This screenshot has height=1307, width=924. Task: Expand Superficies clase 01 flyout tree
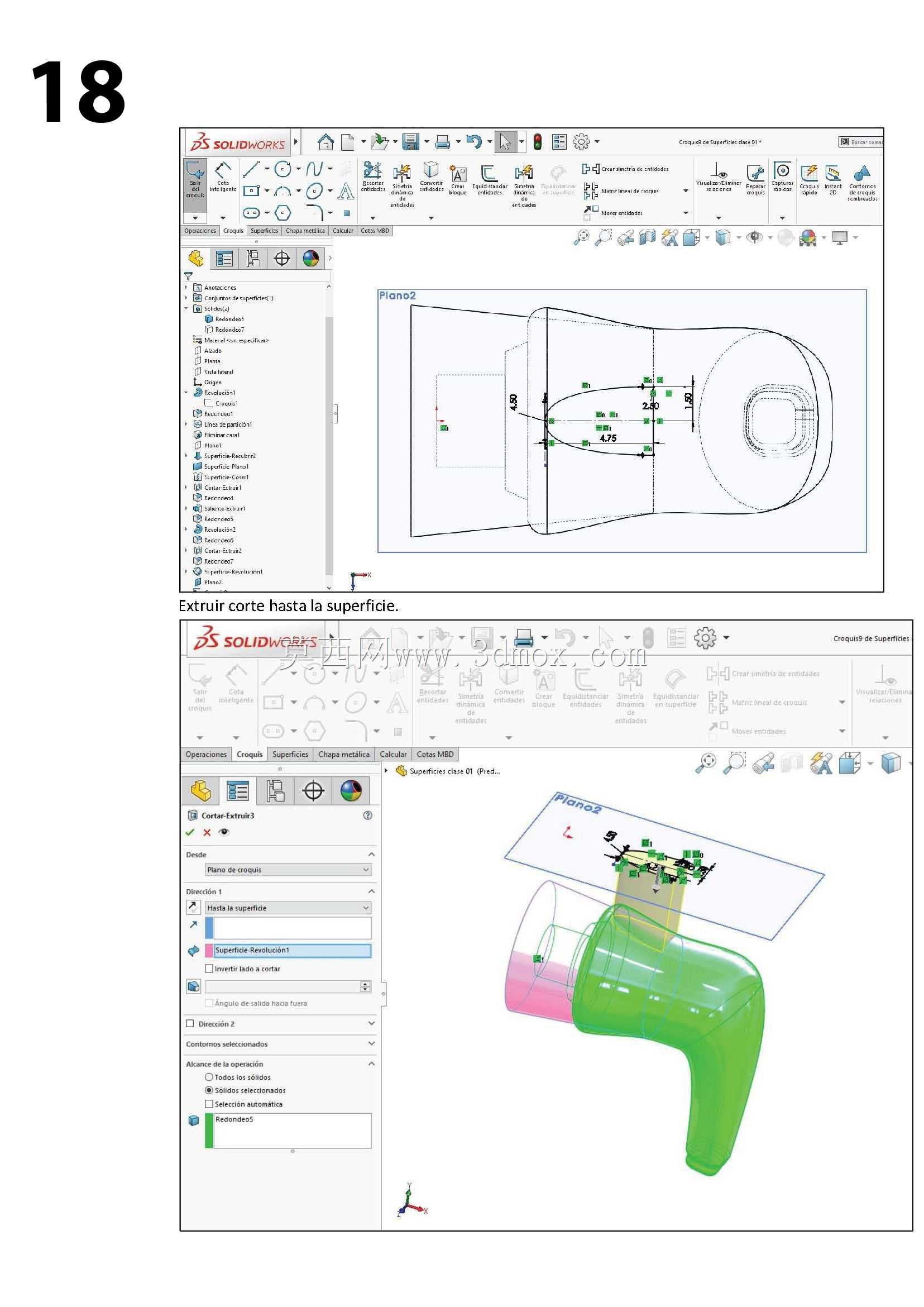pyautogui.click(x=387, y=771)
